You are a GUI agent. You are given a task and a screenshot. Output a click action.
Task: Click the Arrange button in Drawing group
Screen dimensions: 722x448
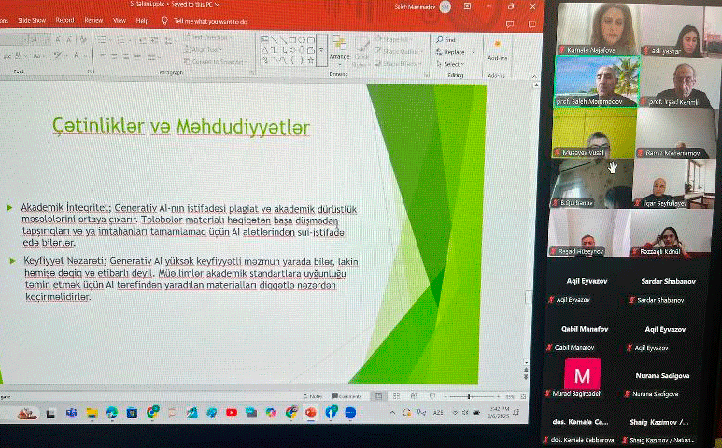pos(340,55)
